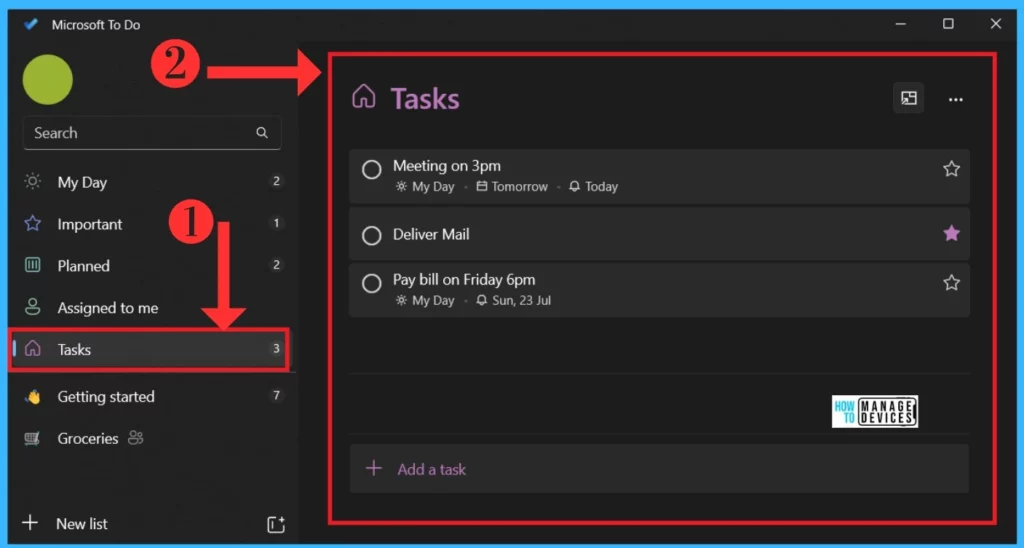Image resolution: width=1024 pixels, height=548 pixels.
Task: Minimize the Microsoft To Do window
Action: pos(901,24)
